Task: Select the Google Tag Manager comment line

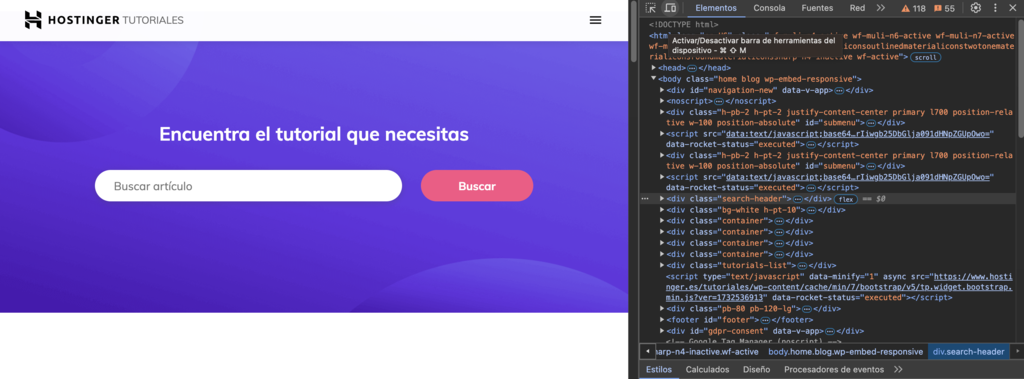Action: (754, 341)
